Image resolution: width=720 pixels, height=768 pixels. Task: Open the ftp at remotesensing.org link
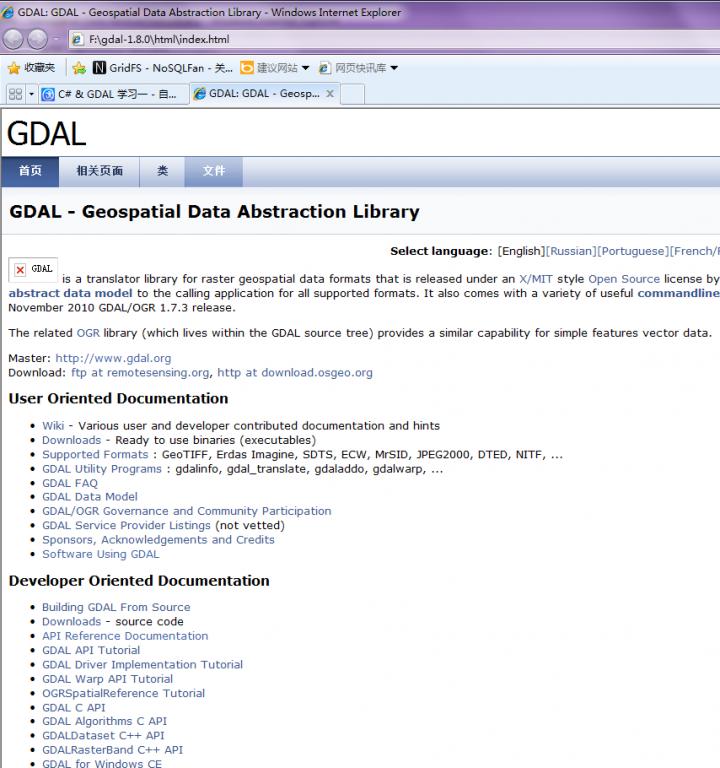pyautogui.click(x=140, y=373)
